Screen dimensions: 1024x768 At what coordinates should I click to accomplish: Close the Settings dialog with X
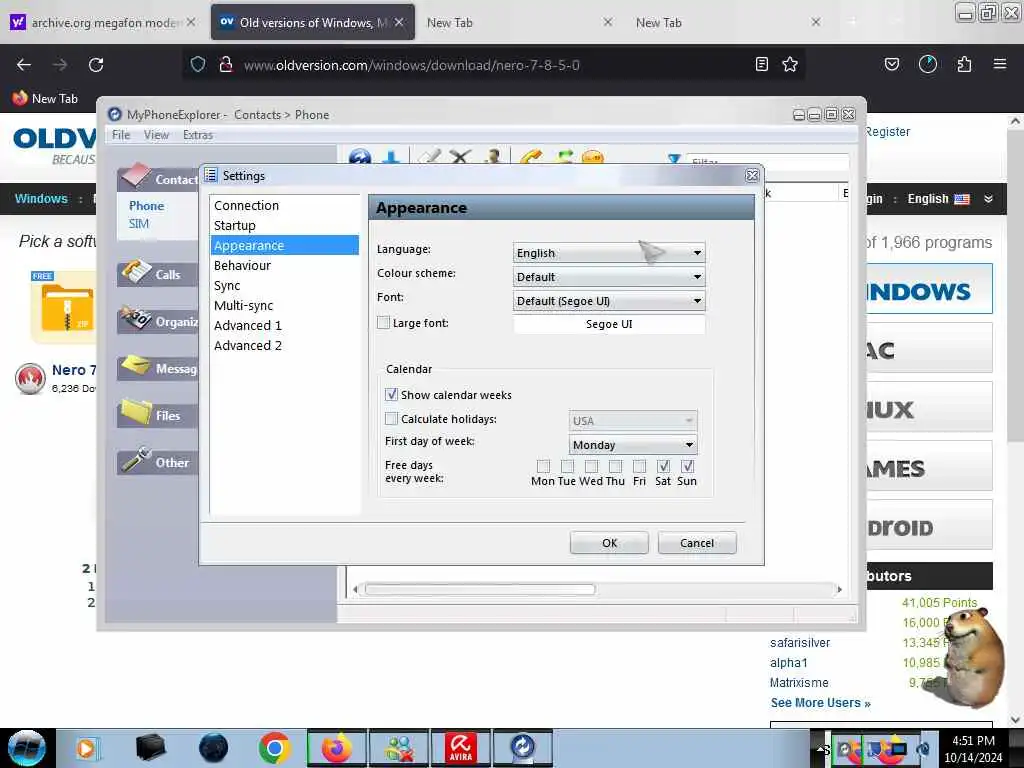752,175
